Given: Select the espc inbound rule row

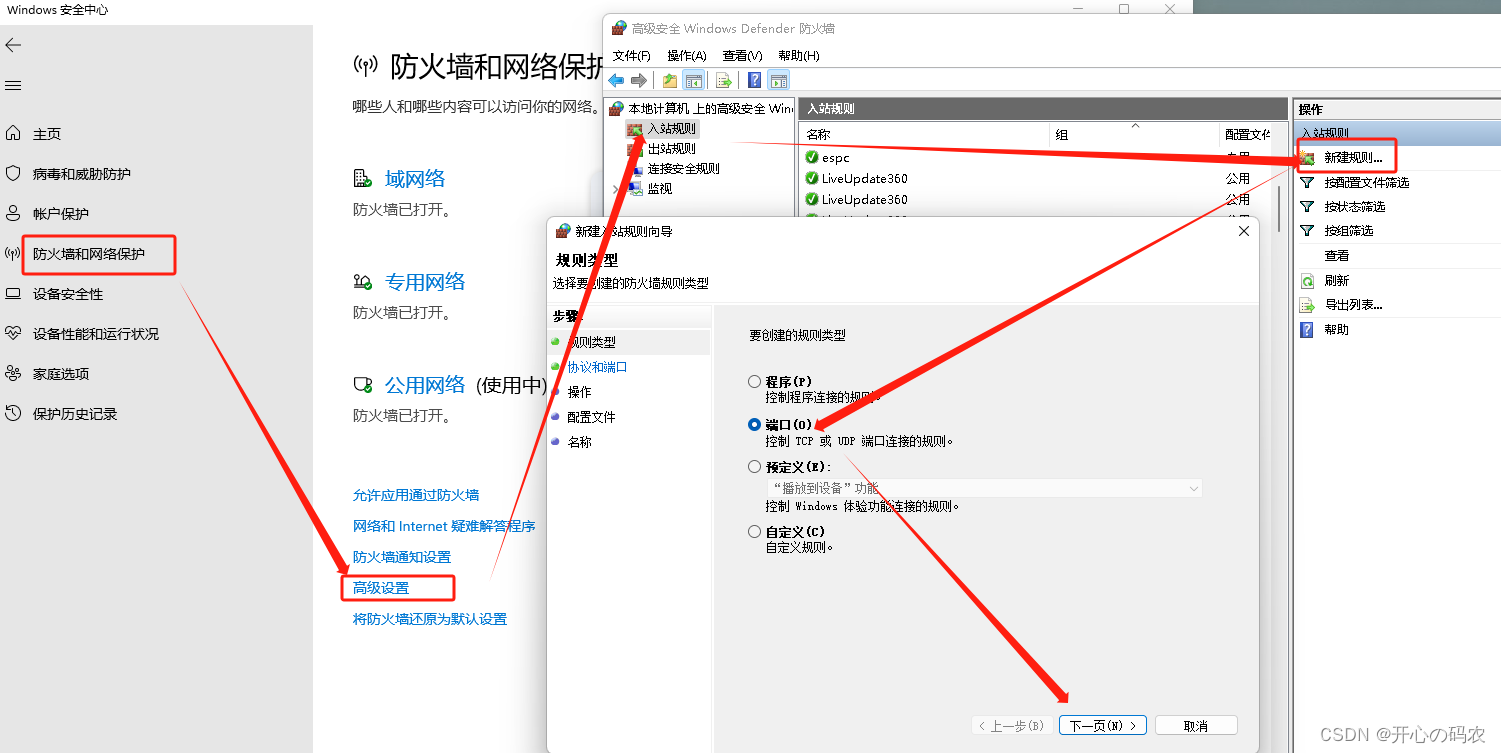Looking at the screenshot, I should (1037, 157).
